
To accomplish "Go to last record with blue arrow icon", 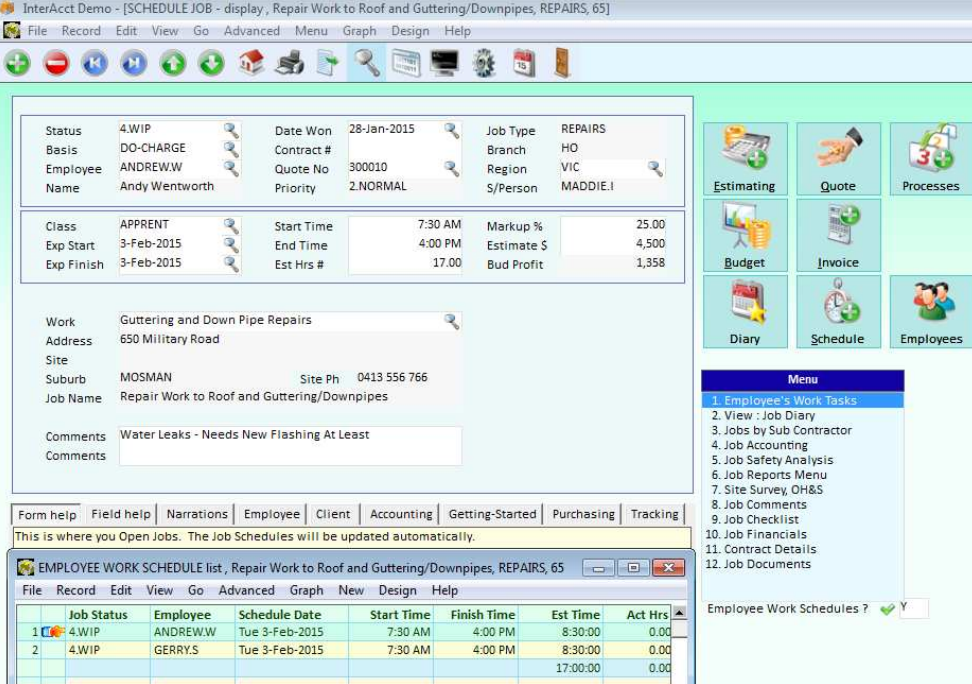I will pyautogui.click(x=134, y=63).
